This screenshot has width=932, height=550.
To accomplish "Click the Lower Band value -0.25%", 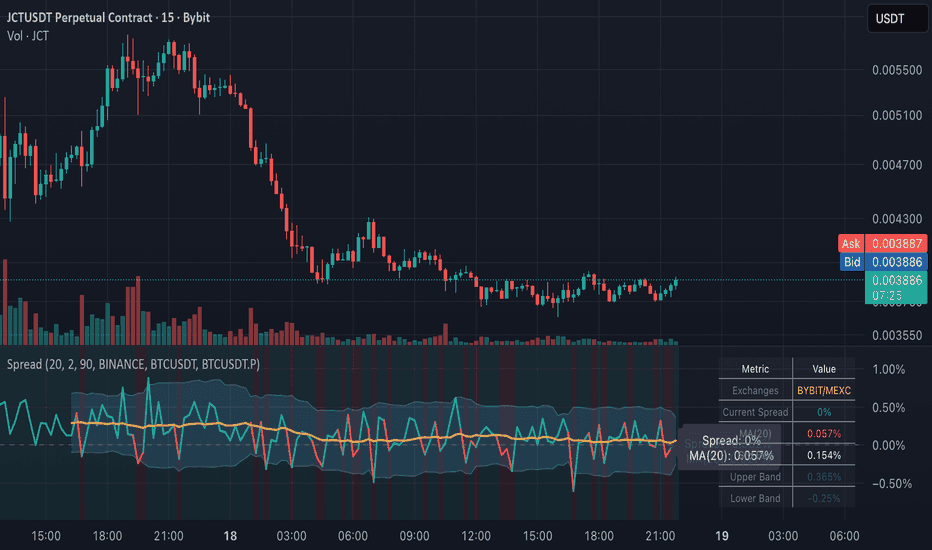I will 824,498.
